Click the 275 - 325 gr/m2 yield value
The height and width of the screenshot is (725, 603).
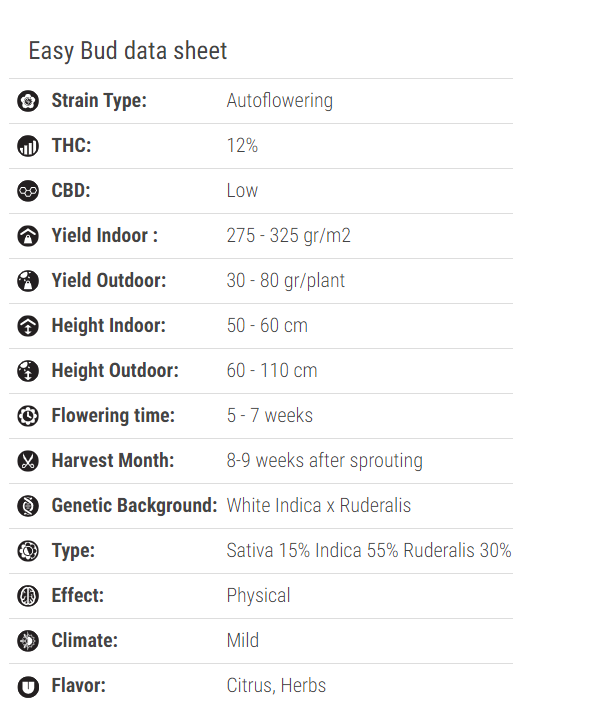click(289, 236)
